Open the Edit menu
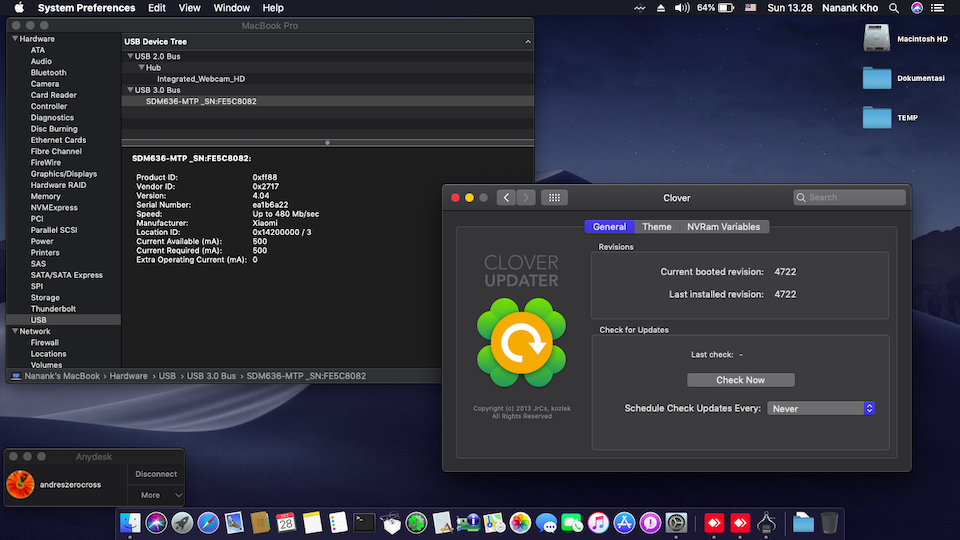 click(157, 8)
